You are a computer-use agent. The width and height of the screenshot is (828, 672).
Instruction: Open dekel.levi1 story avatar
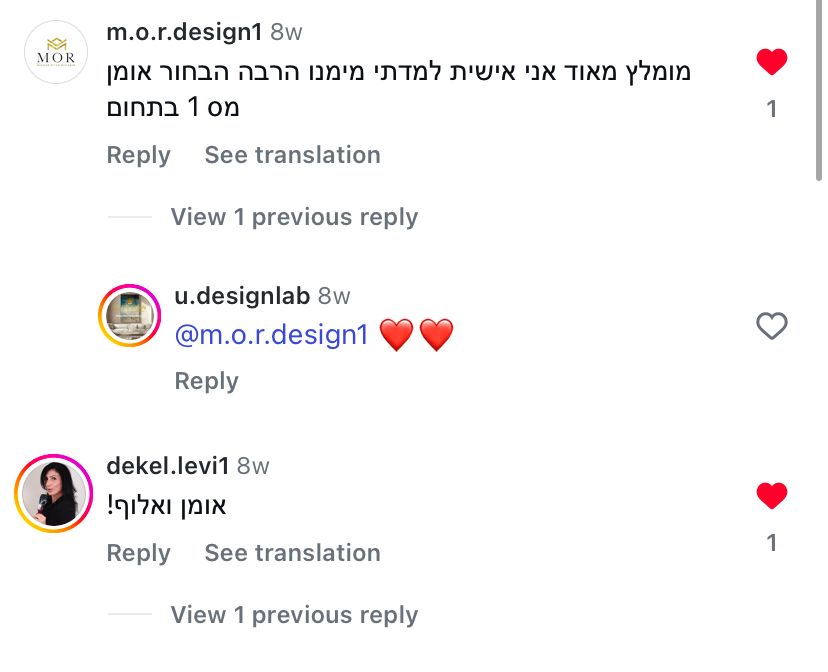53,492
